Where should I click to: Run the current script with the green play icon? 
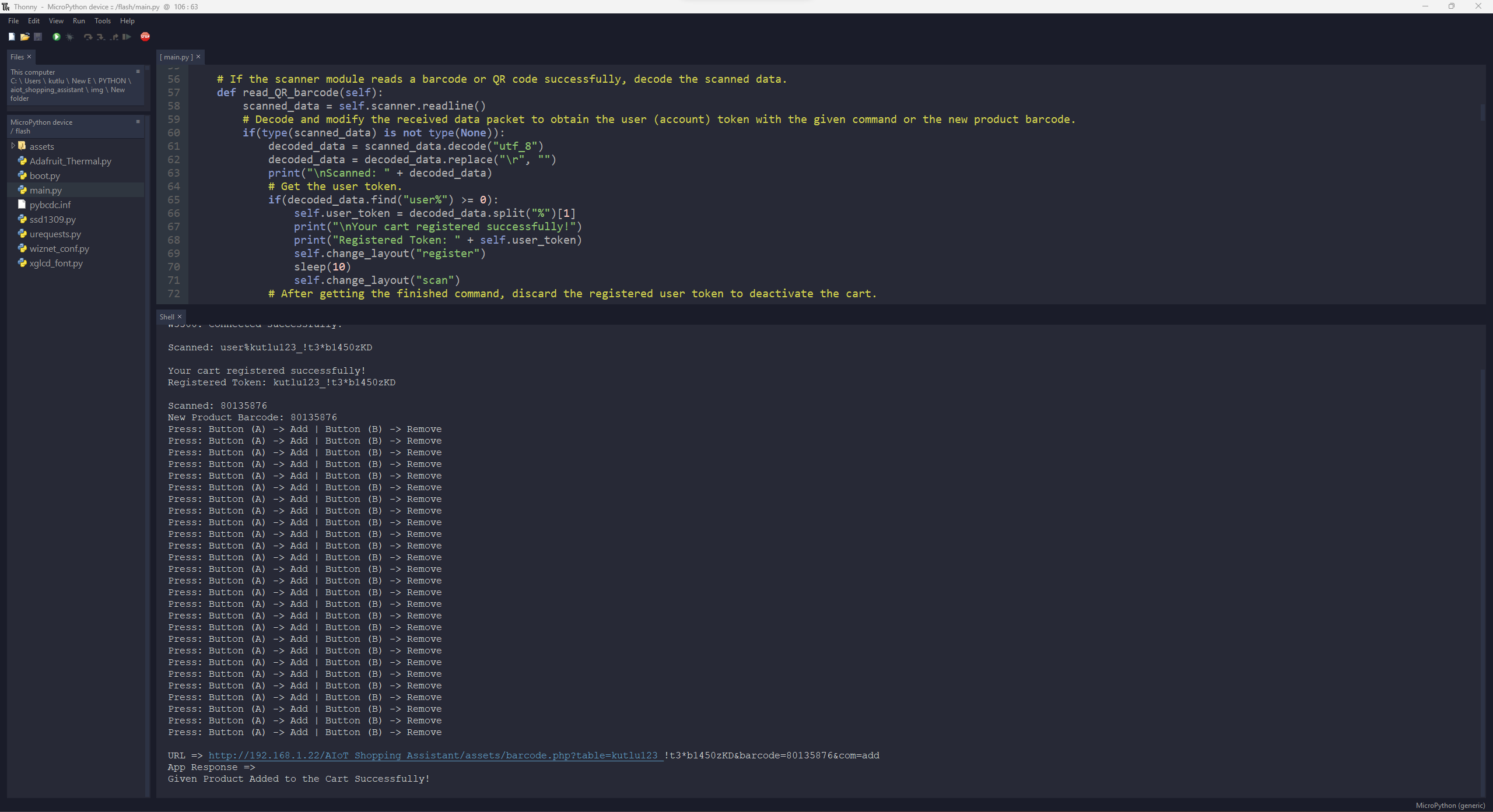[56, 37]
